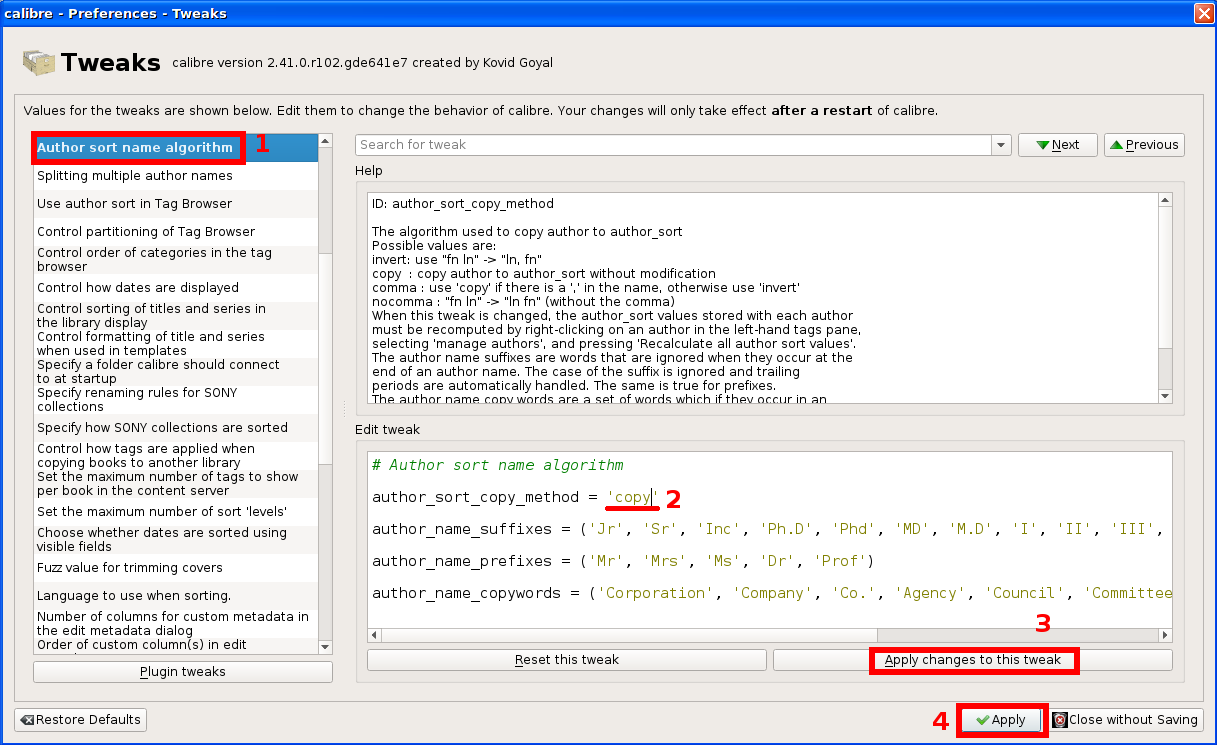This screenshot has width=1217, height=745.
Task: Select Number of columns for custom metadata
Action: click(175, 623)
